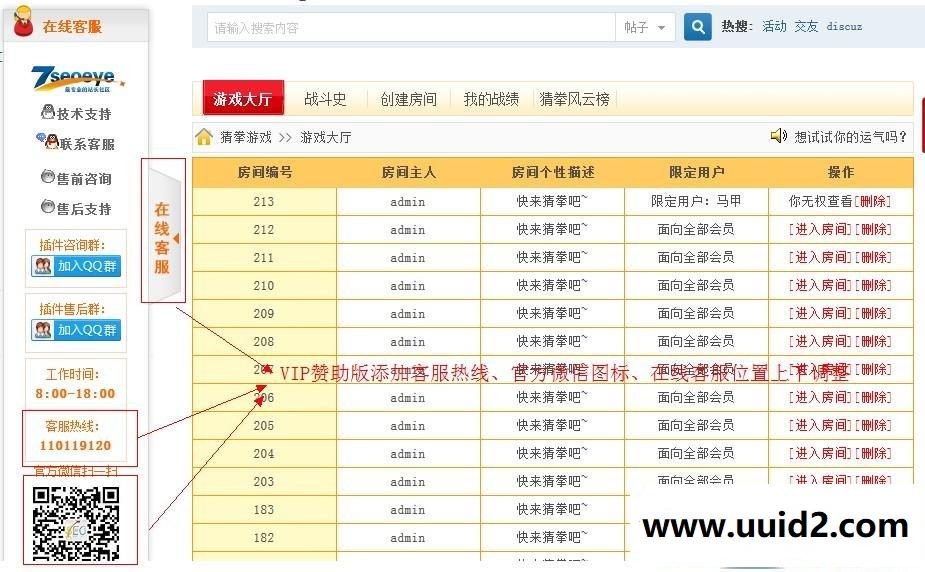The width and height of the screenshot is (925, 572).
Task: Click the 操作 column header
Action: coord(841,172)
